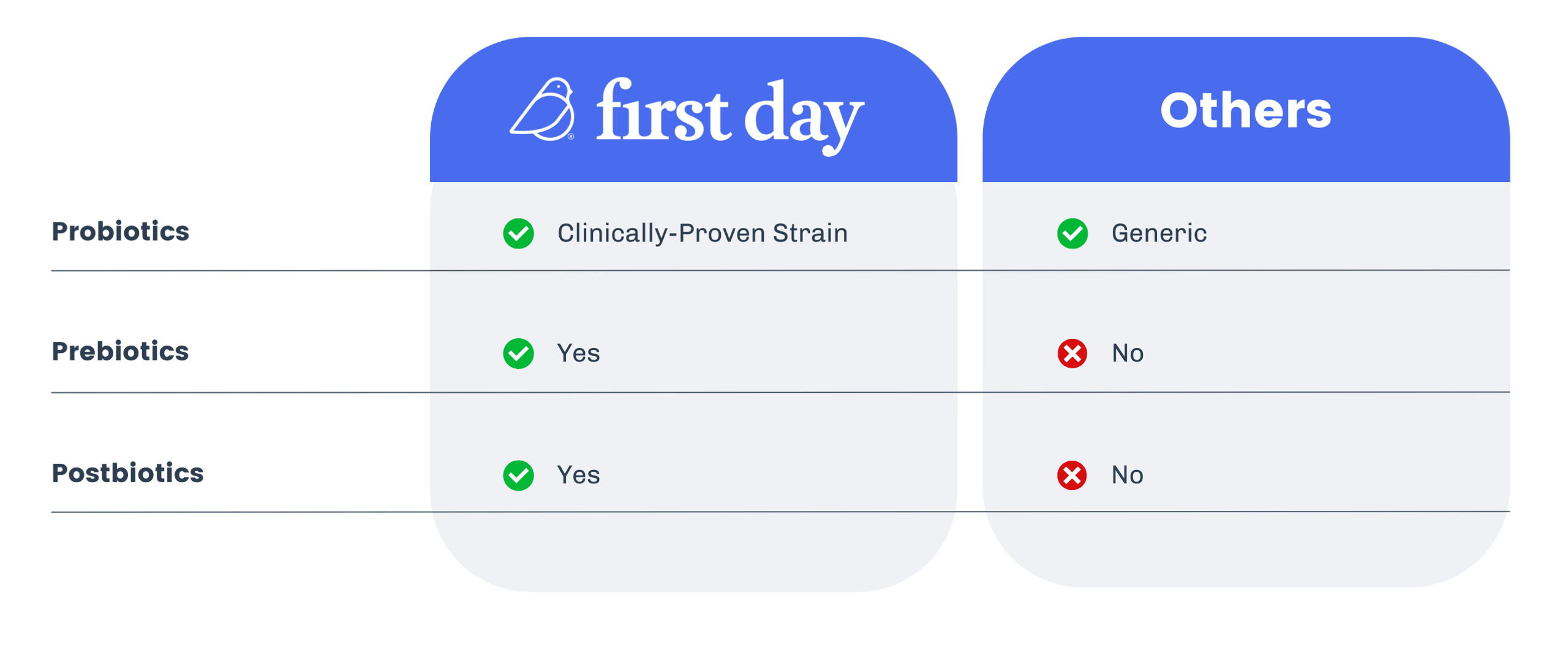
Task: Click the first day wordmark text
Action: coord(729,116)
